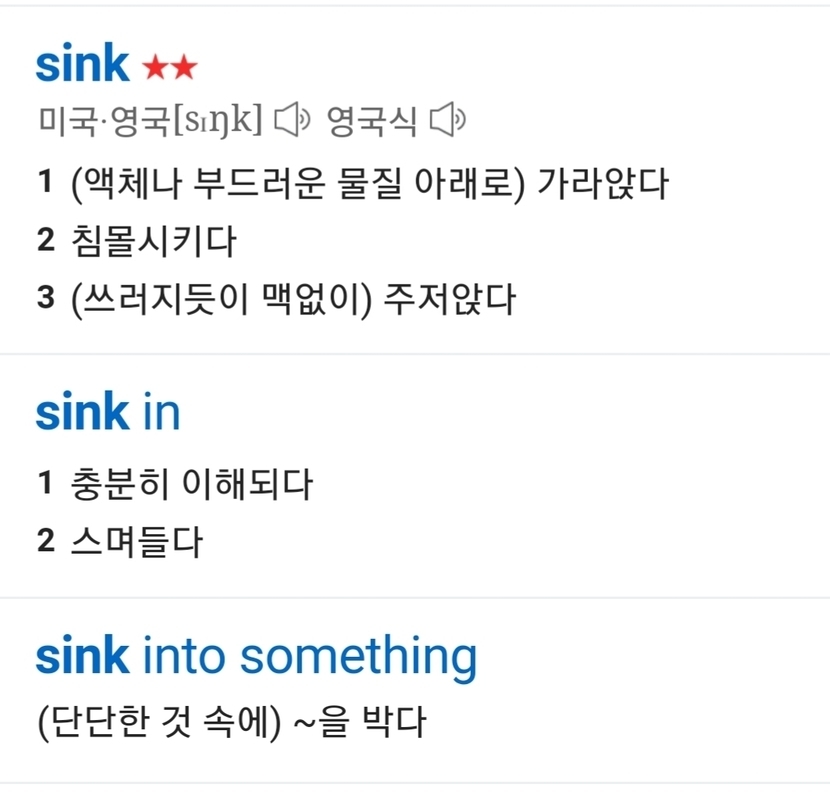Click the note '(액체나 부드러운 물질 아래로)'
The image size is (830, 795).
(x=298, y=184)
